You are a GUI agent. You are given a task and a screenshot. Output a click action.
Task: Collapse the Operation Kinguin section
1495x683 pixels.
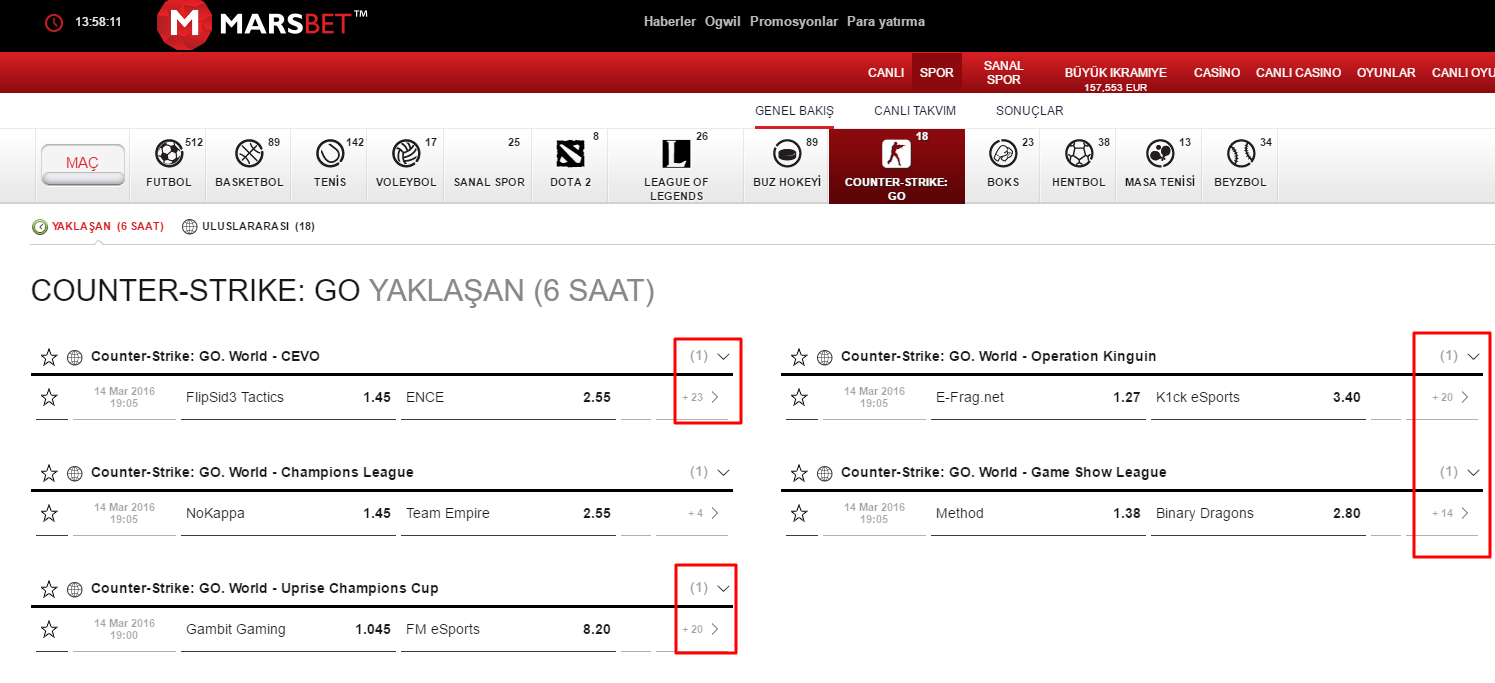click(x=1473, y=356)
